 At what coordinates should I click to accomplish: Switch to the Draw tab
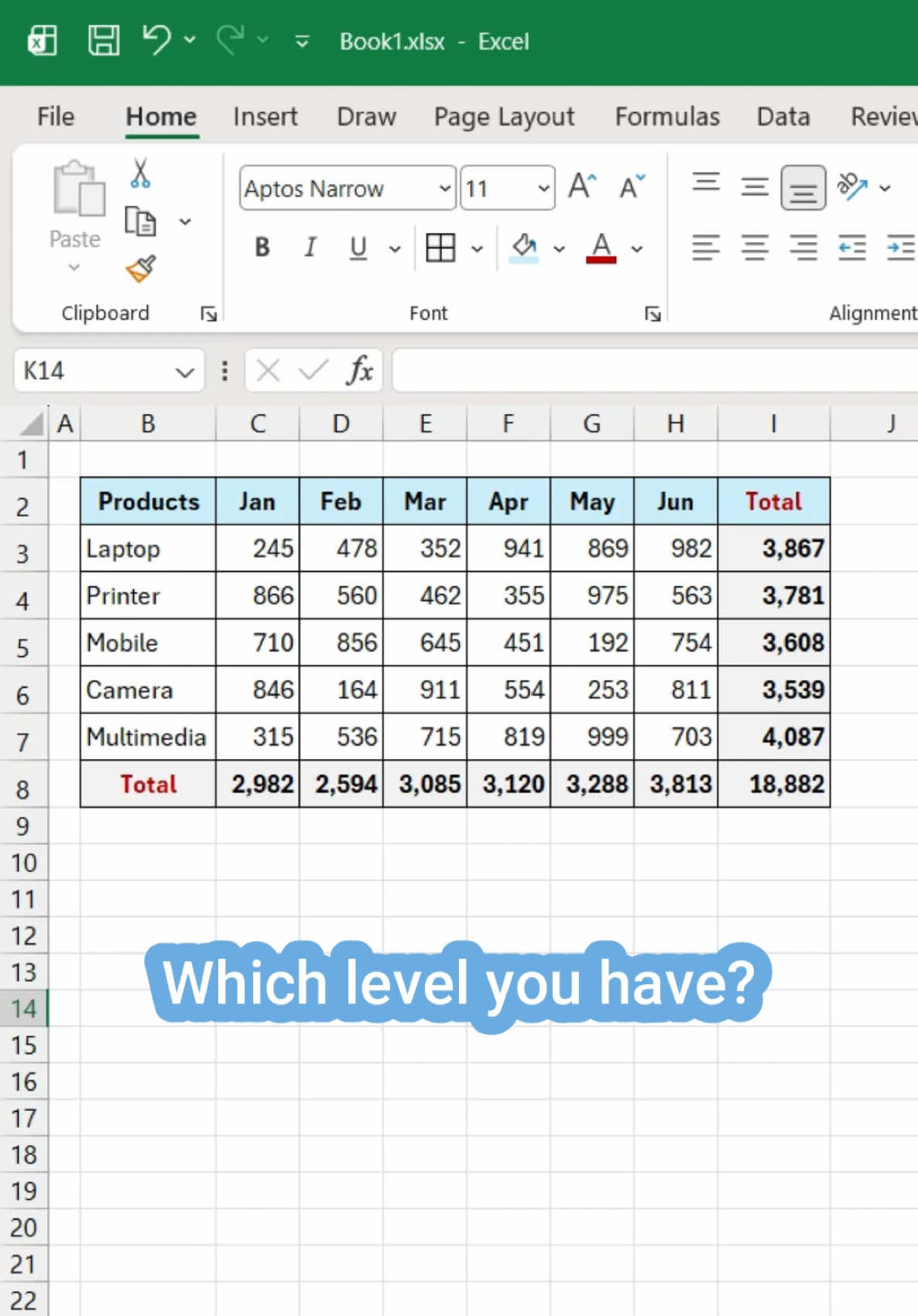coord(366,116)
